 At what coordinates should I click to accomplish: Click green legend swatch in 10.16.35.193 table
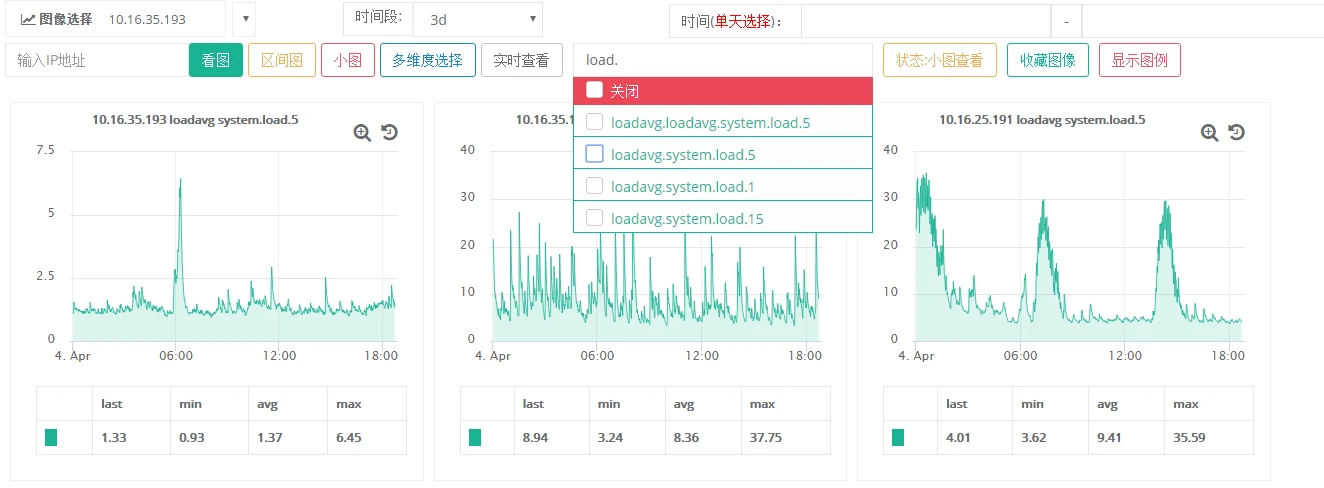click(51, 437)
